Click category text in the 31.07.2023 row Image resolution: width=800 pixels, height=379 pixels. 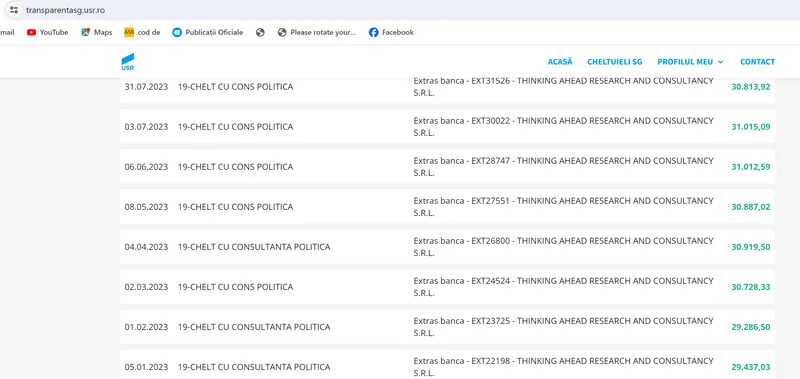(x=236, y=87)
